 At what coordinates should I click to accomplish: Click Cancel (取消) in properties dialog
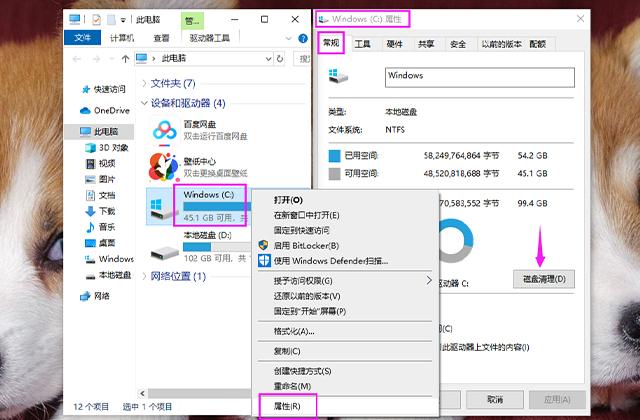pos(495,400)
